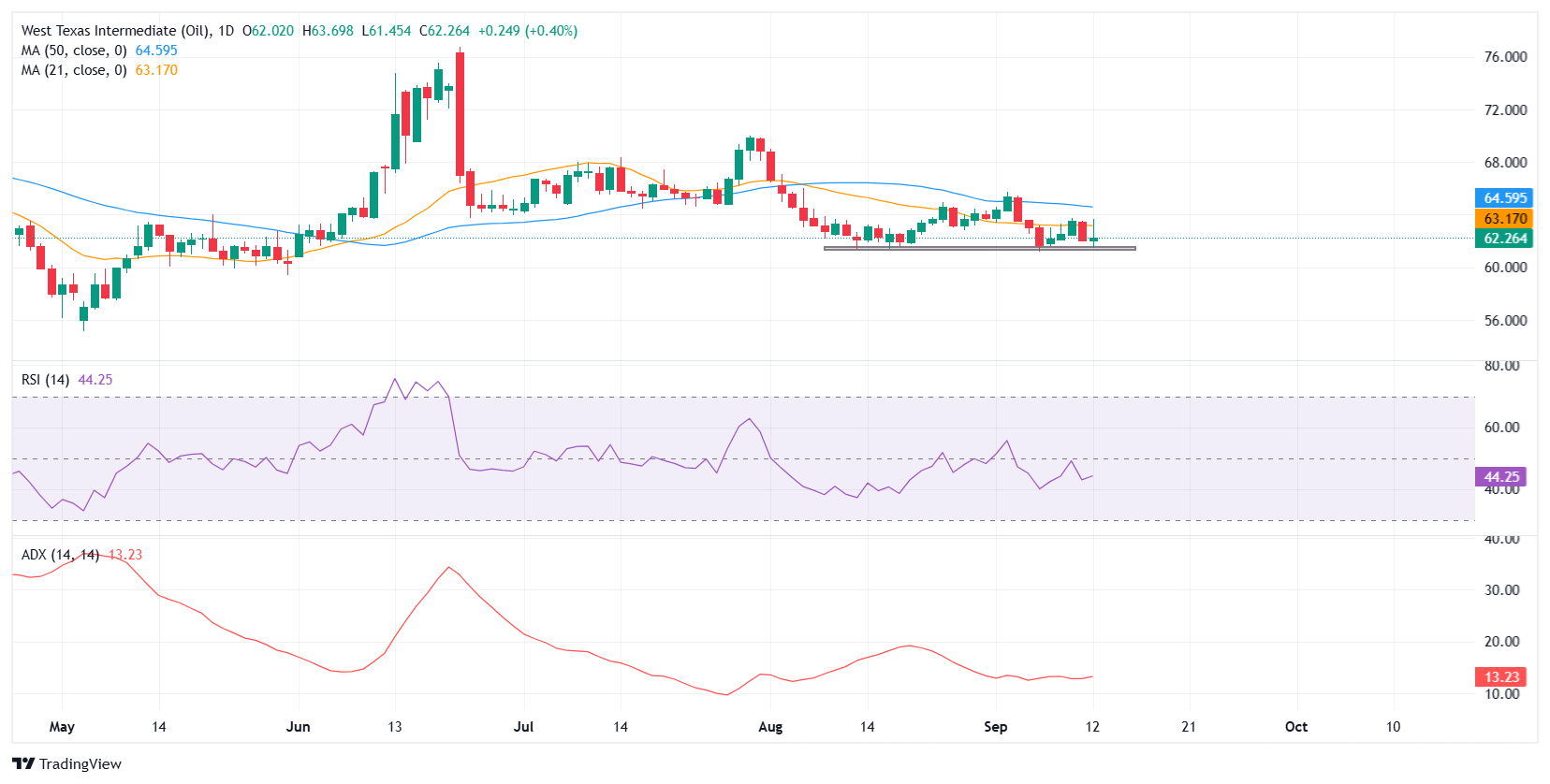Click the TradingView logo icon
The image size is (1550, 784).
tap(23, 763)
